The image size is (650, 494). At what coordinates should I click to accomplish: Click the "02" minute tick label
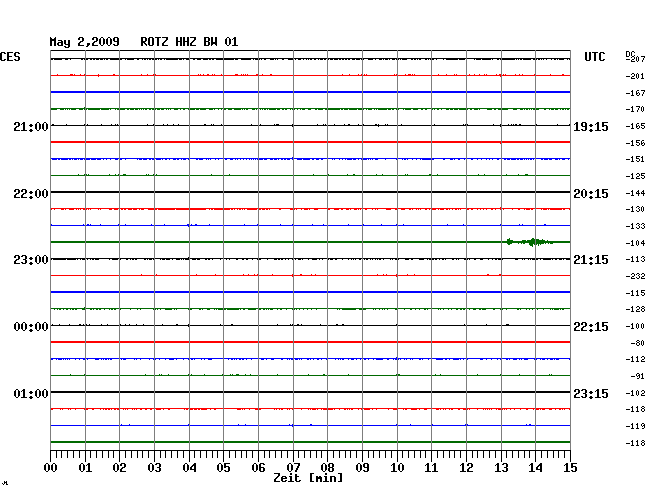(119, 468)
